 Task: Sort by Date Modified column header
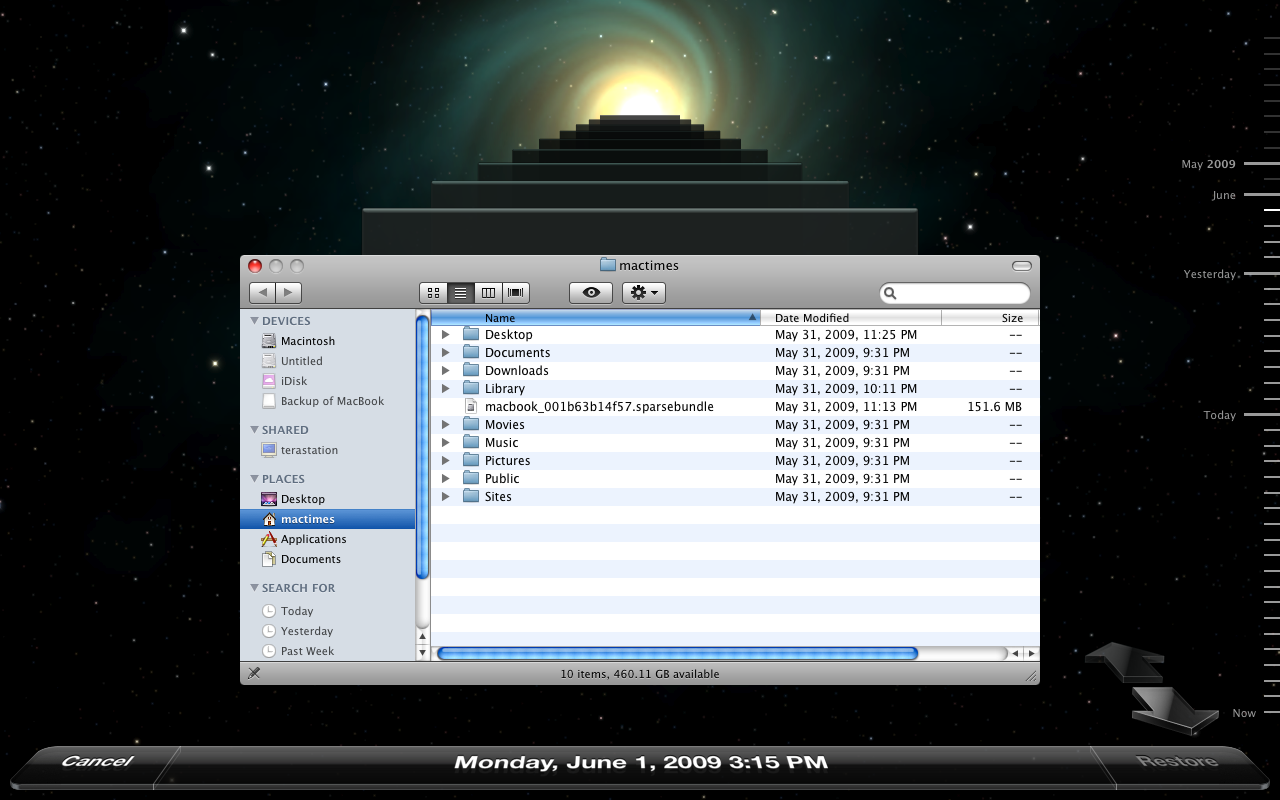[851, 318]
